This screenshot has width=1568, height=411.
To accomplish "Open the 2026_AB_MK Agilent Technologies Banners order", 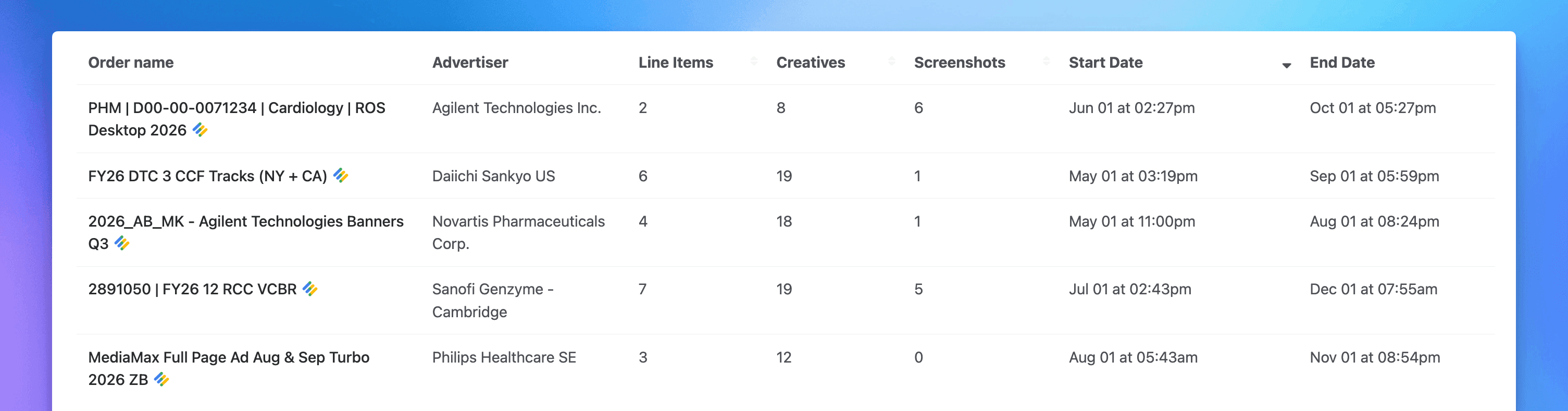I will coord(246,232).
